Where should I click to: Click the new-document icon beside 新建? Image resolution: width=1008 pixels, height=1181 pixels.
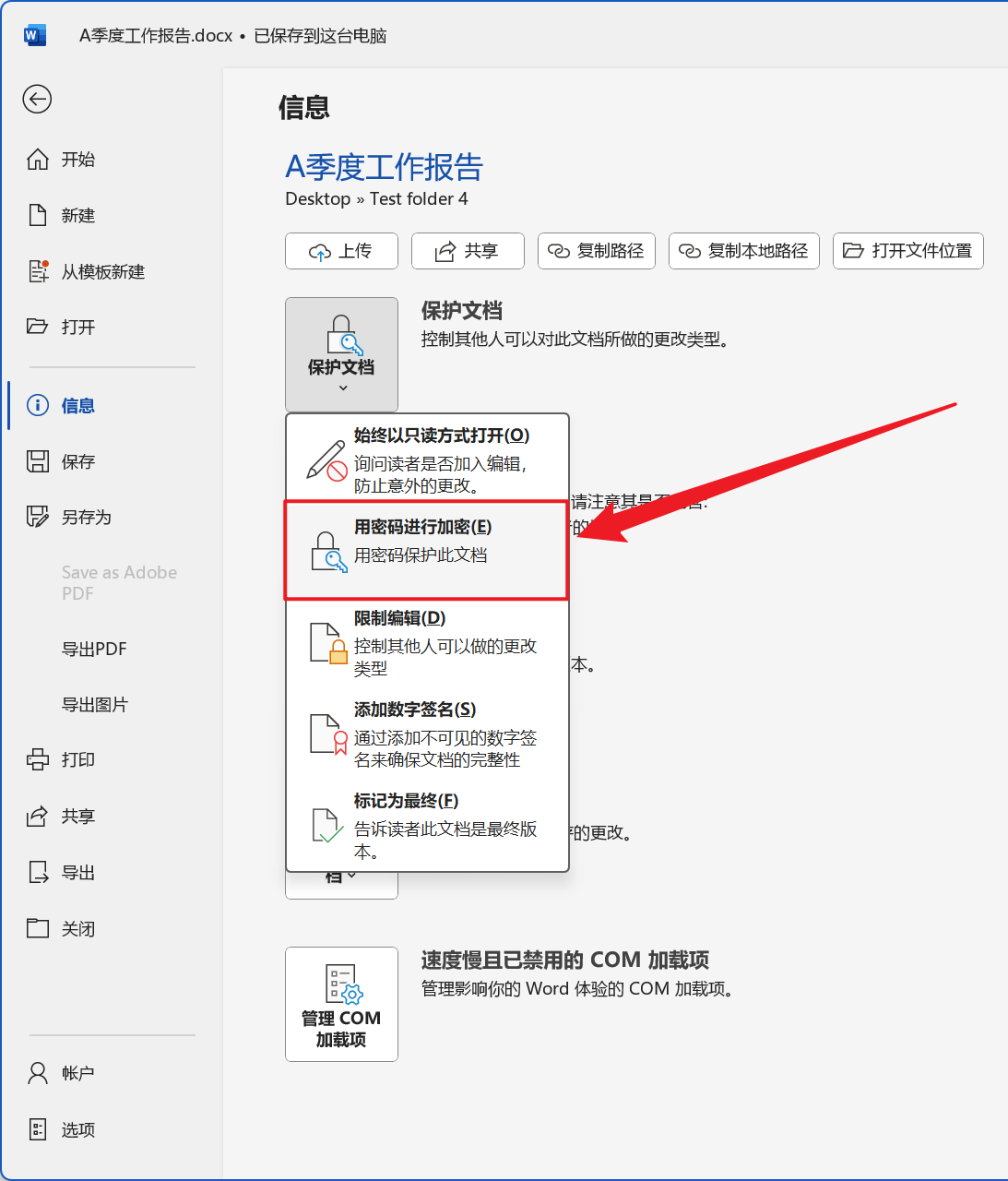click(37, 215)
